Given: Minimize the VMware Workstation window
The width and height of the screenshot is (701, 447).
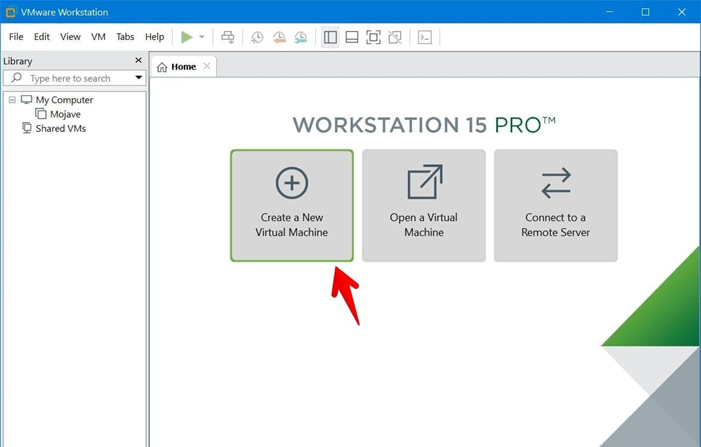Looking at the screenshot, I should click(x=609, y=12).
